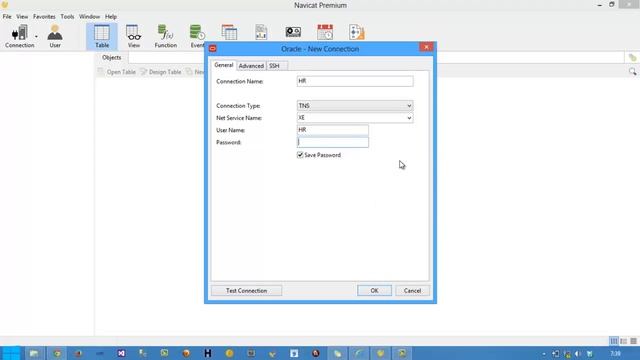Screen dimensions: 640x360
Task: Click the Connection Name input field
Action: click(355, 81)
